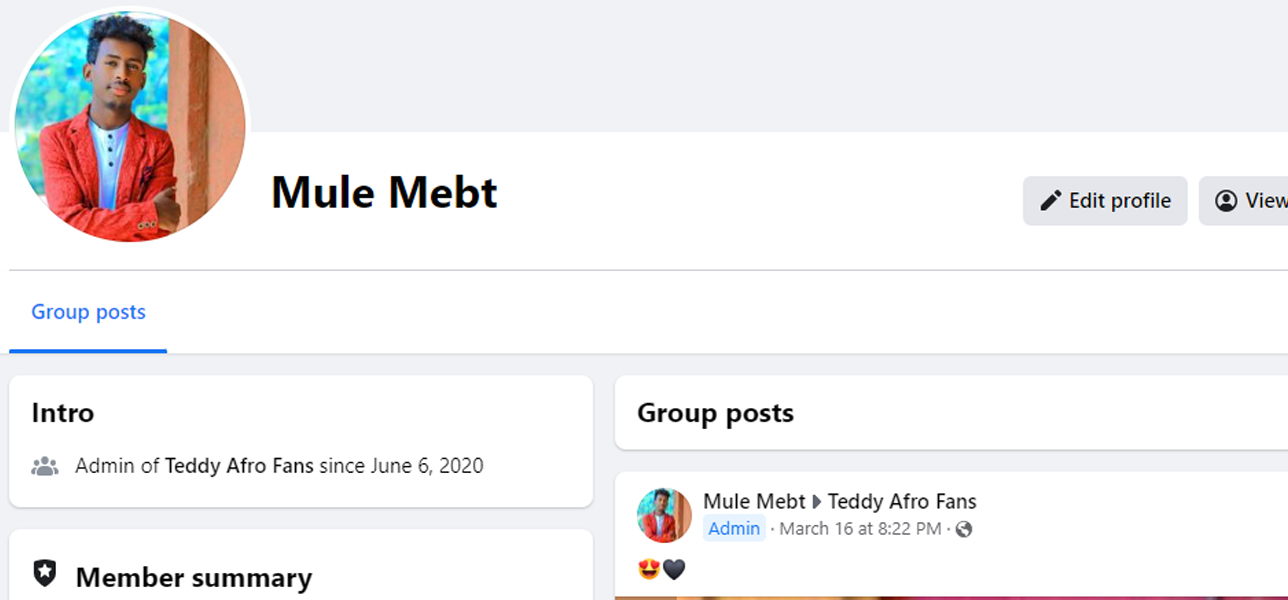Open the March 16 at 8:22 PM timestamp
Image resolution: width=1288 pixels, height=600 pixels.
point(860,529)
